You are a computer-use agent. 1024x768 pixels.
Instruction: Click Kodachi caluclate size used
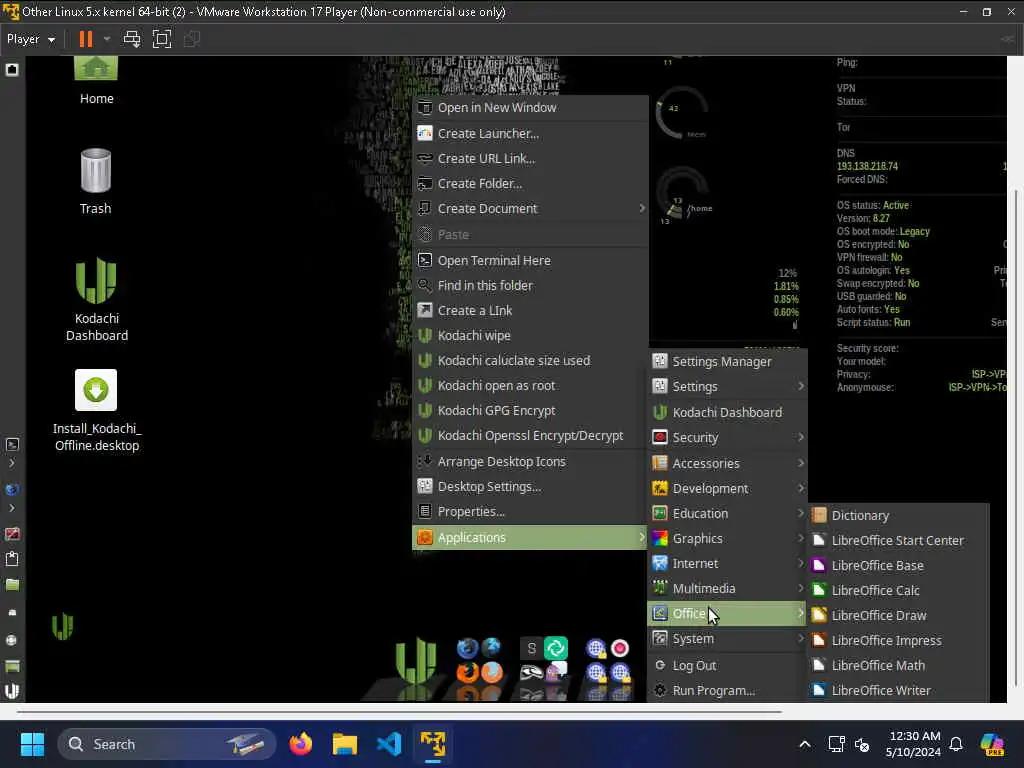pyautogui.click(x=530, y=360)
